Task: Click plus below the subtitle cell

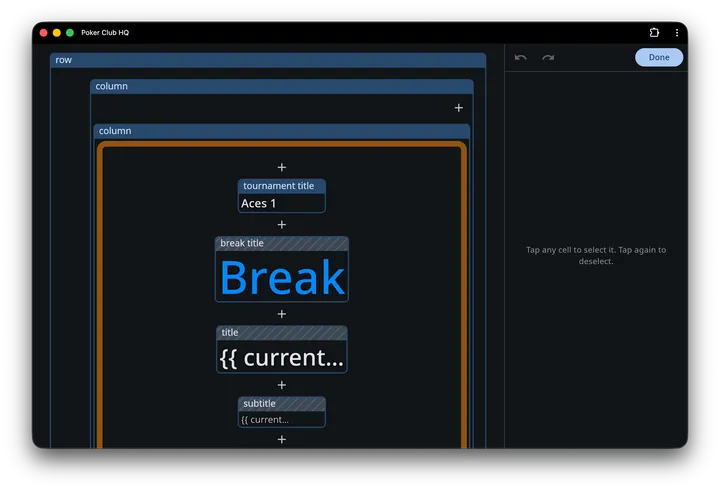Action: [282, 440]
